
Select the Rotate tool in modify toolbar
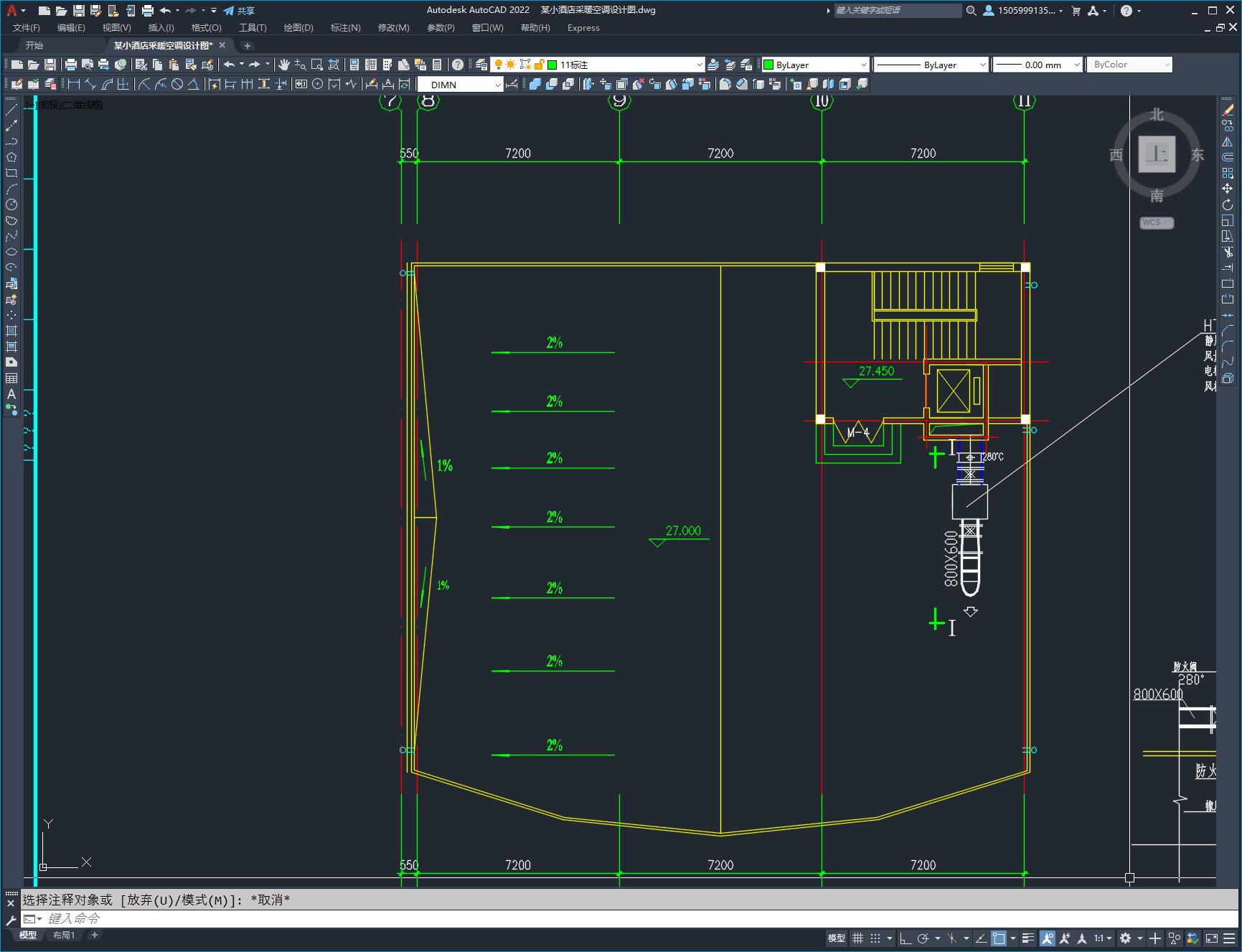click(x=1228, y=204)
